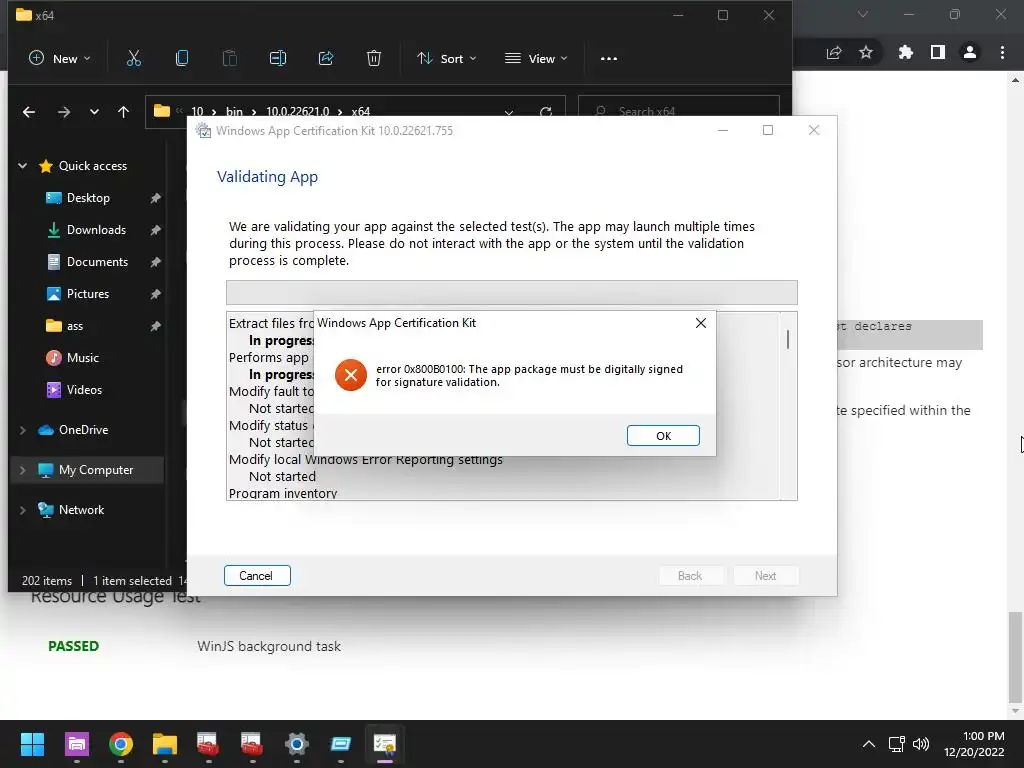Click the Paste icon in Explorer toolbar
Image resolution: width=1024 pixels, height=768 pixels.
point(229,58)
